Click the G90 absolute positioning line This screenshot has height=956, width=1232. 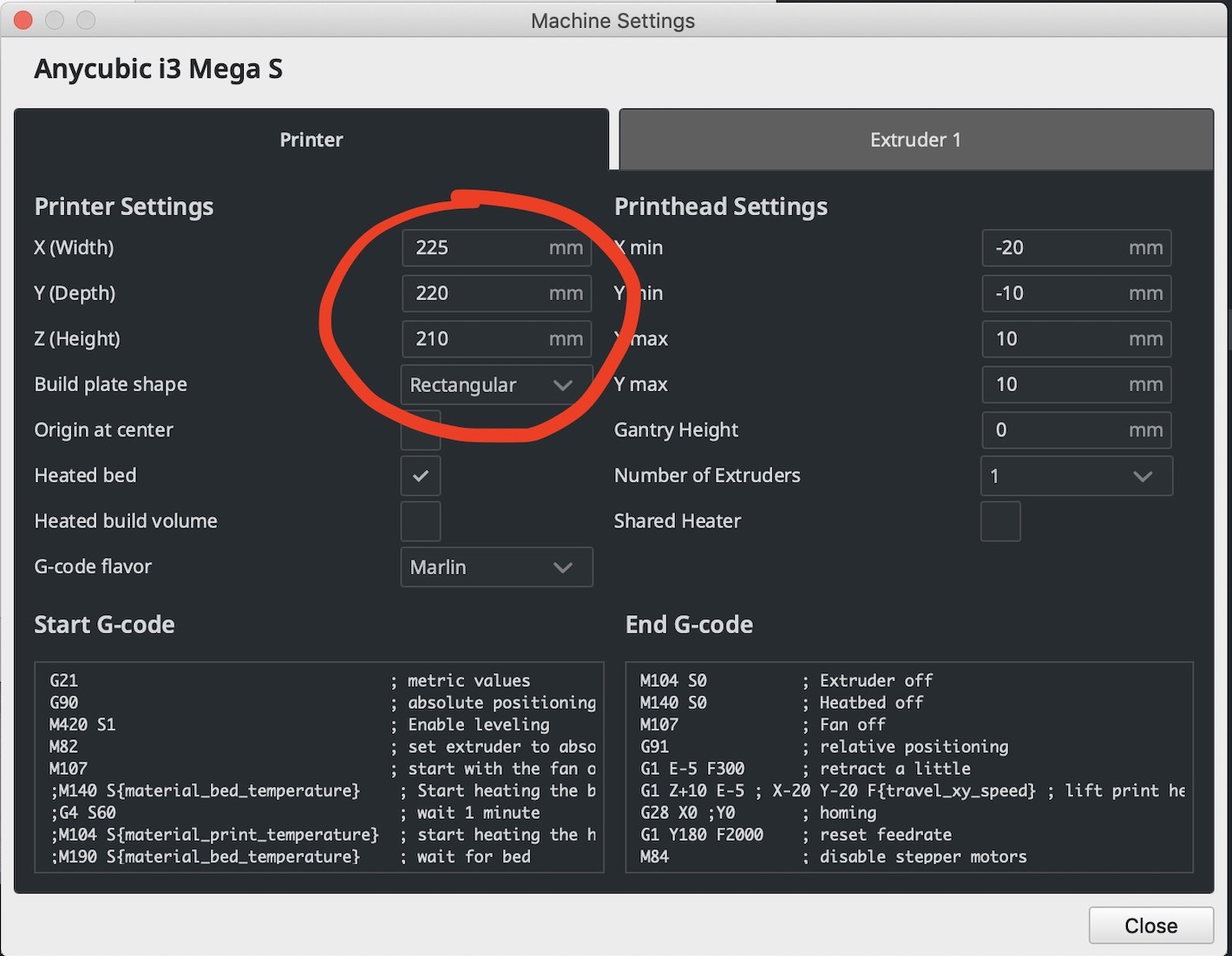tap(323, 703)
